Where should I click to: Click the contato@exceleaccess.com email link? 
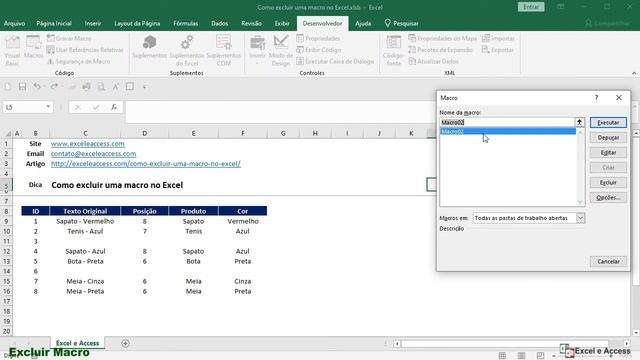(93, 153)
